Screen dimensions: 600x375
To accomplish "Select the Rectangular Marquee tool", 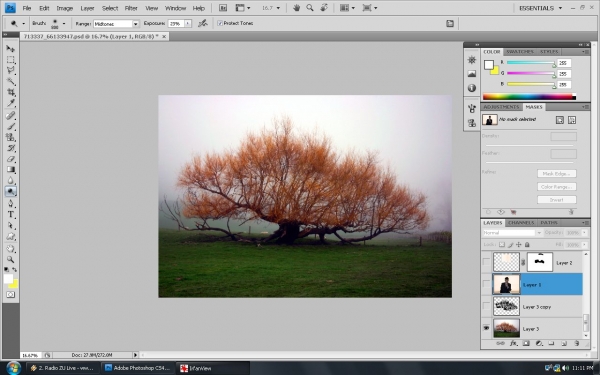I will pyautogui.click(x=10, y=60).
